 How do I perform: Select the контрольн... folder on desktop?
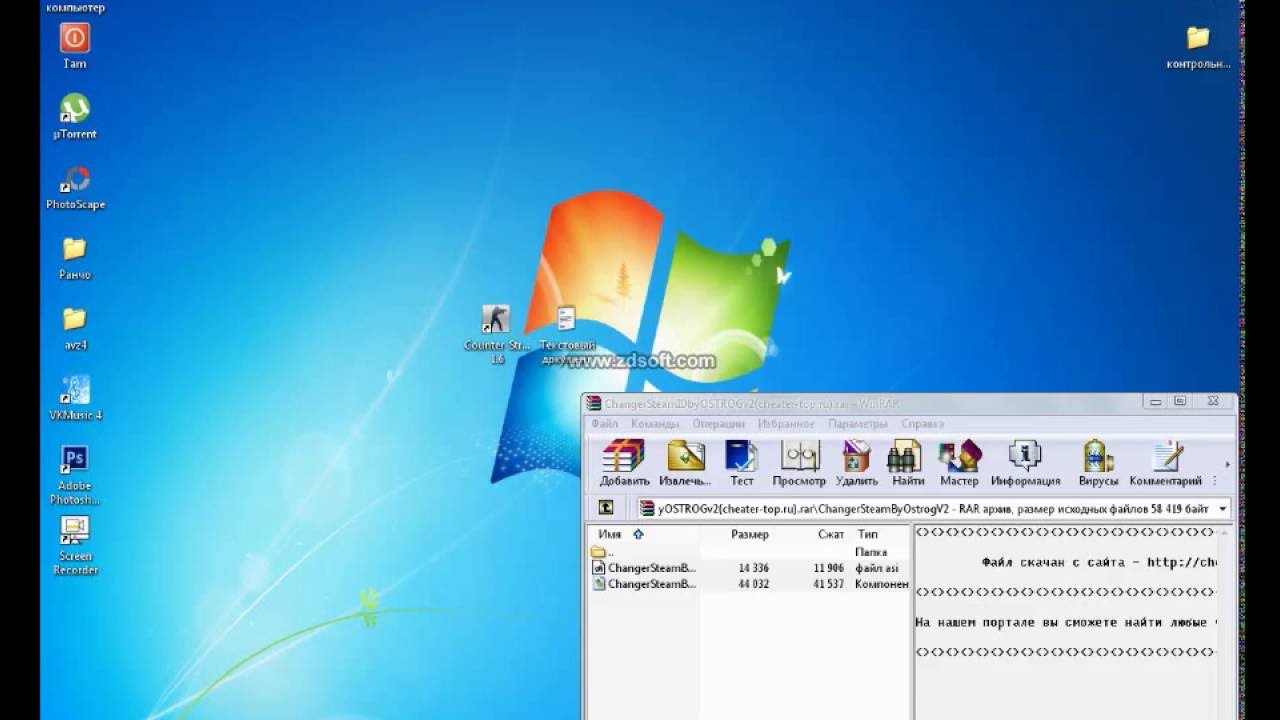(x=1198, y=49)
